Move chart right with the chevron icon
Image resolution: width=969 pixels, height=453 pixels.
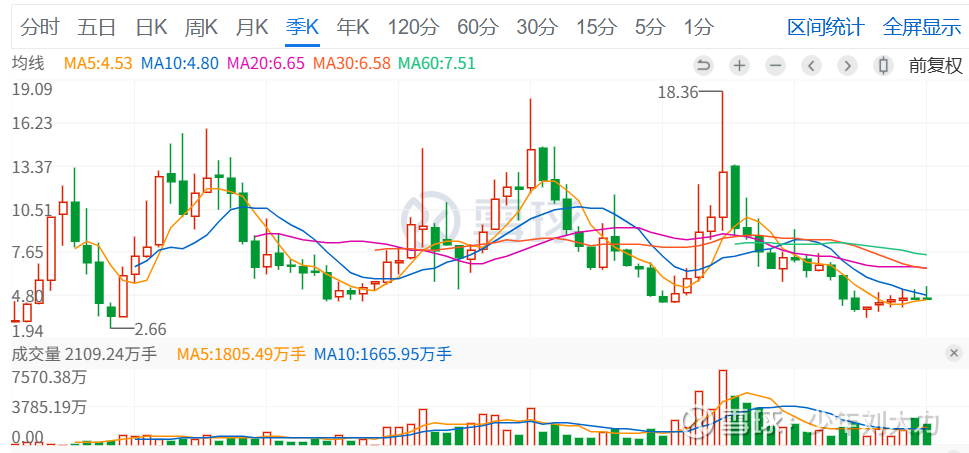pyautogui.click(x=848, y=65)
